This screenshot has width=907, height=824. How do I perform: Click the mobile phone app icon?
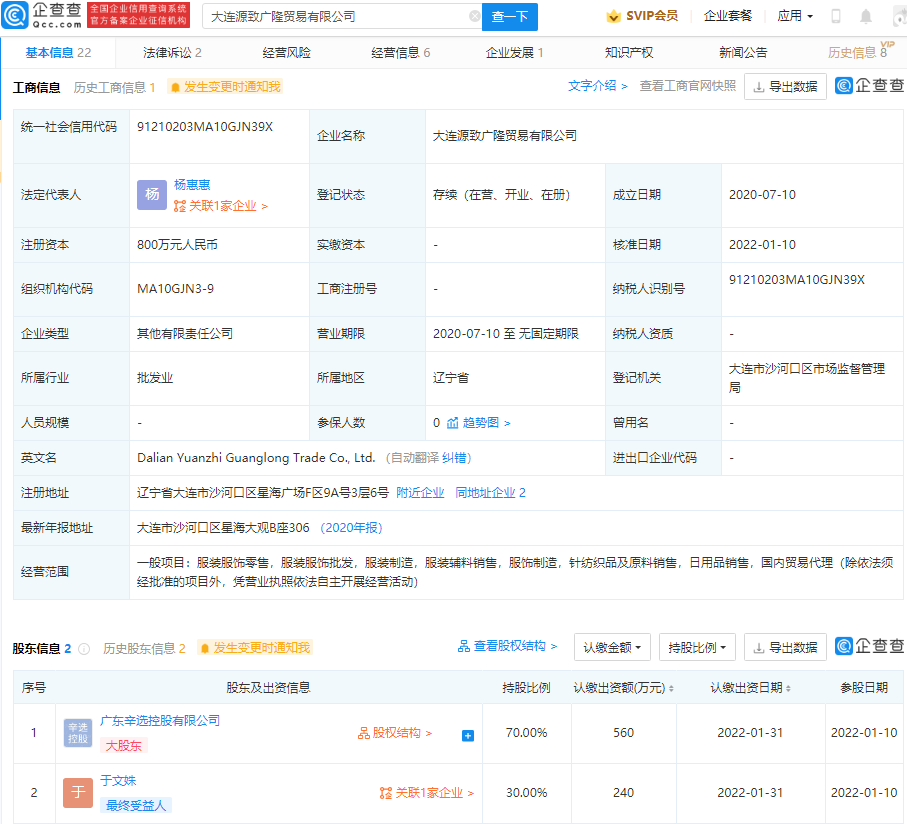(835, 16)
